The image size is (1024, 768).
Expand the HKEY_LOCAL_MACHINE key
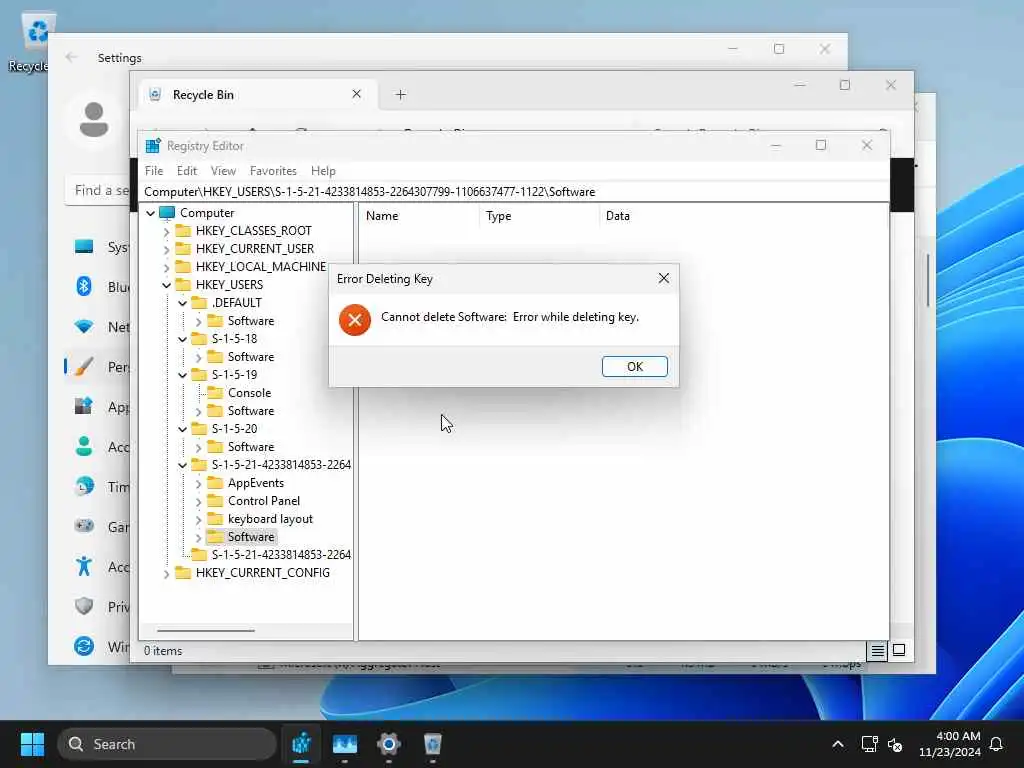coord(167,267)
